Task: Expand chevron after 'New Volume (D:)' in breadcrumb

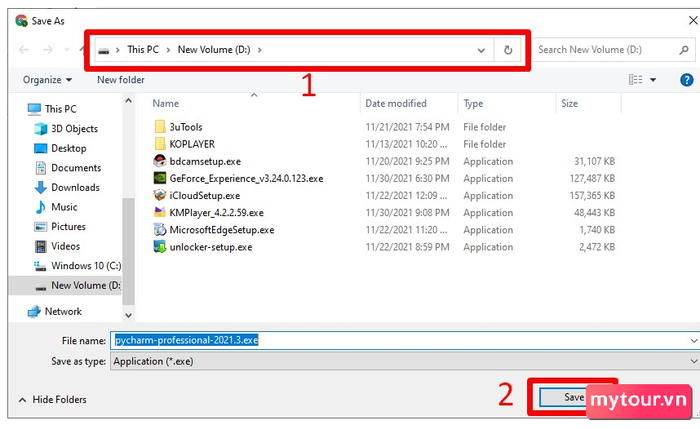Action: click(259, 50)
